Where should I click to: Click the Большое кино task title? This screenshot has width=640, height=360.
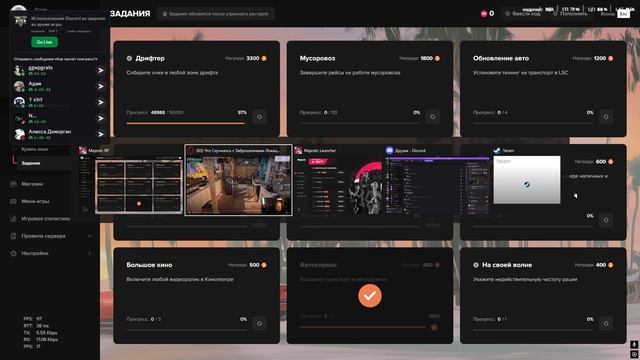click(149, 265)
